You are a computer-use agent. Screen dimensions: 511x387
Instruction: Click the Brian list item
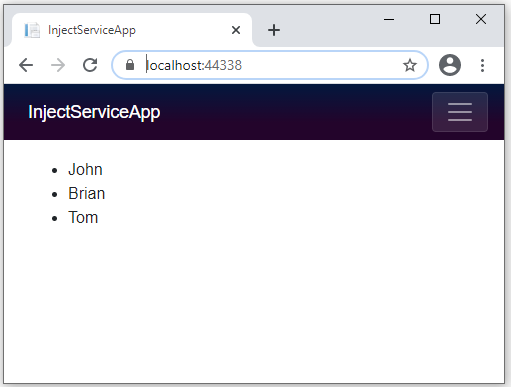point(87,193)
